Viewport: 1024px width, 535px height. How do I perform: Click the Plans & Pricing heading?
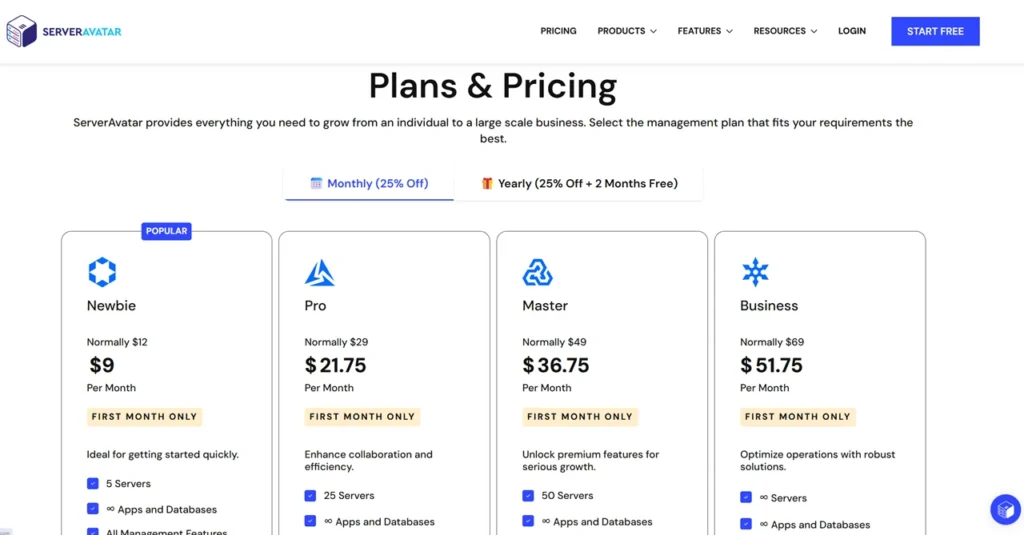click(493, 86)
